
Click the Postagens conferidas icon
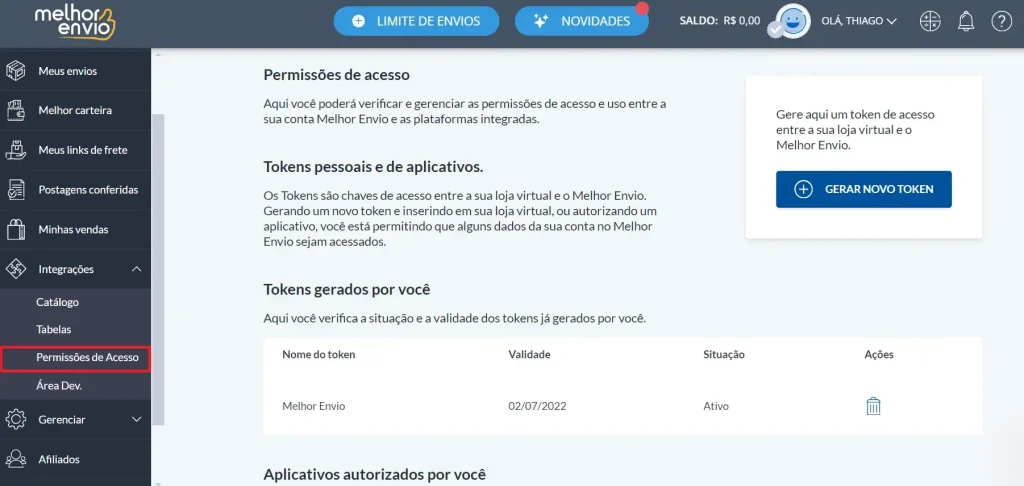(x=15, y=190)
